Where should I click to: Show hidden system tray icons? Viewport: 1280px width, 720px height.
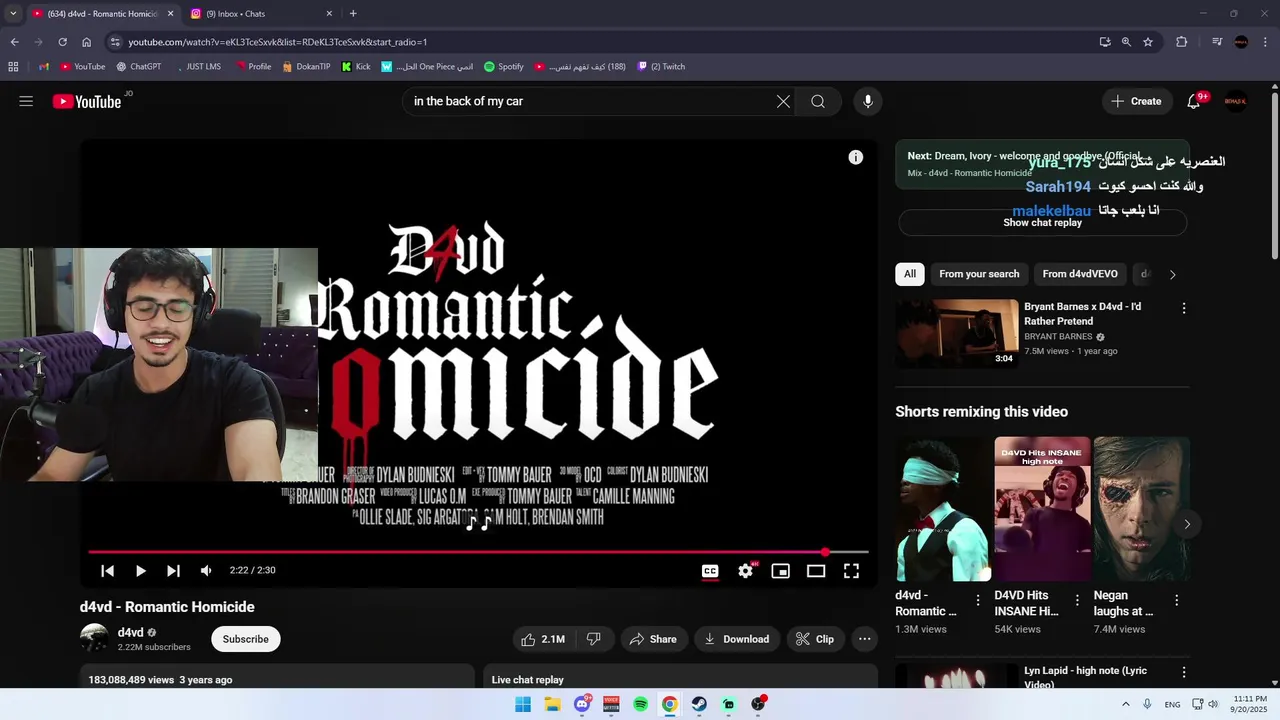[x=1126, y=704]
